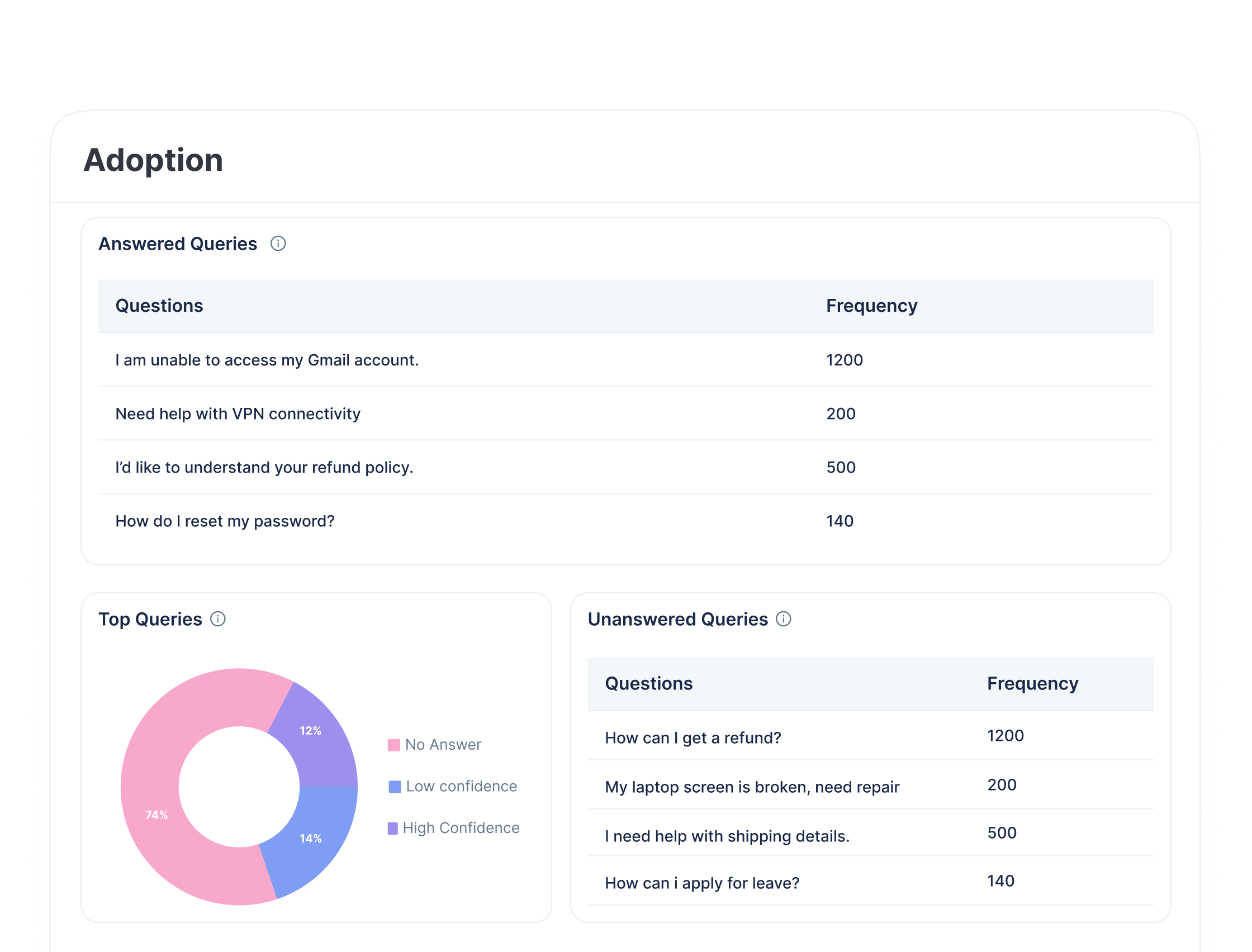Toggle the No Answer legend label

(x=443, y=745)
